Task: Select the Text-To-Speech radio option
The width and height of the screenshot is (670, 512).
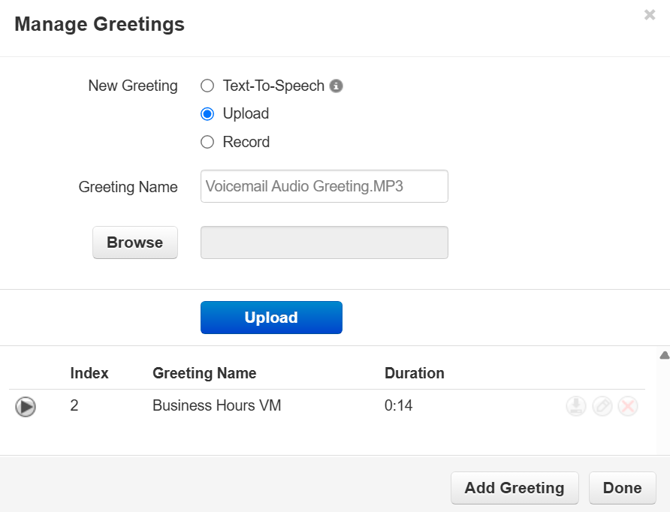Action: pyautogui.click(x=208, y=86)
